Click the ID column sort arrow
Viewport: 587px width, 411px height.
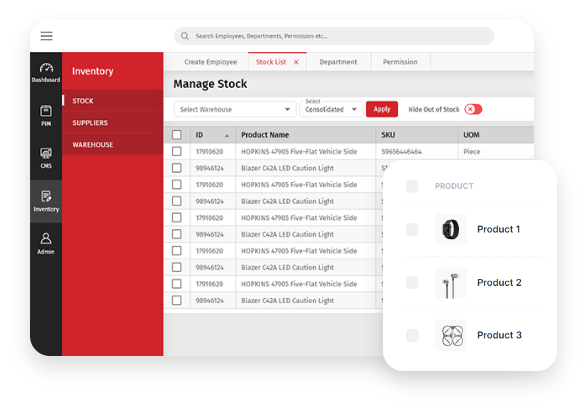(x=227, y=136)
